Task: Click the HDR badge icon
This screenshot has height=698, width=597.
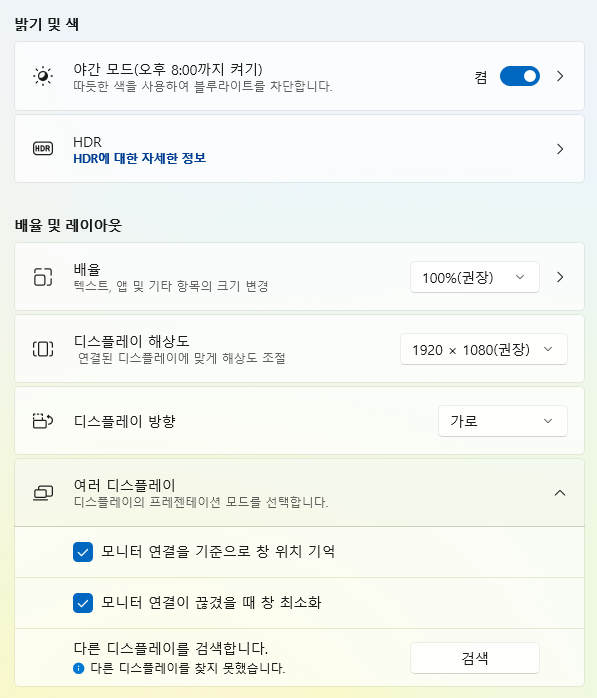Action: click(x=43, y=148)
